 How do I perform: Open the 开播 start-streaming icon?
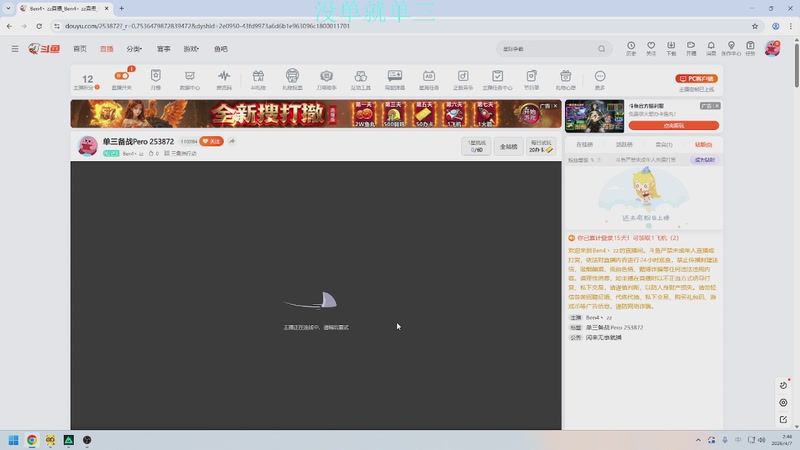[691, 48]
